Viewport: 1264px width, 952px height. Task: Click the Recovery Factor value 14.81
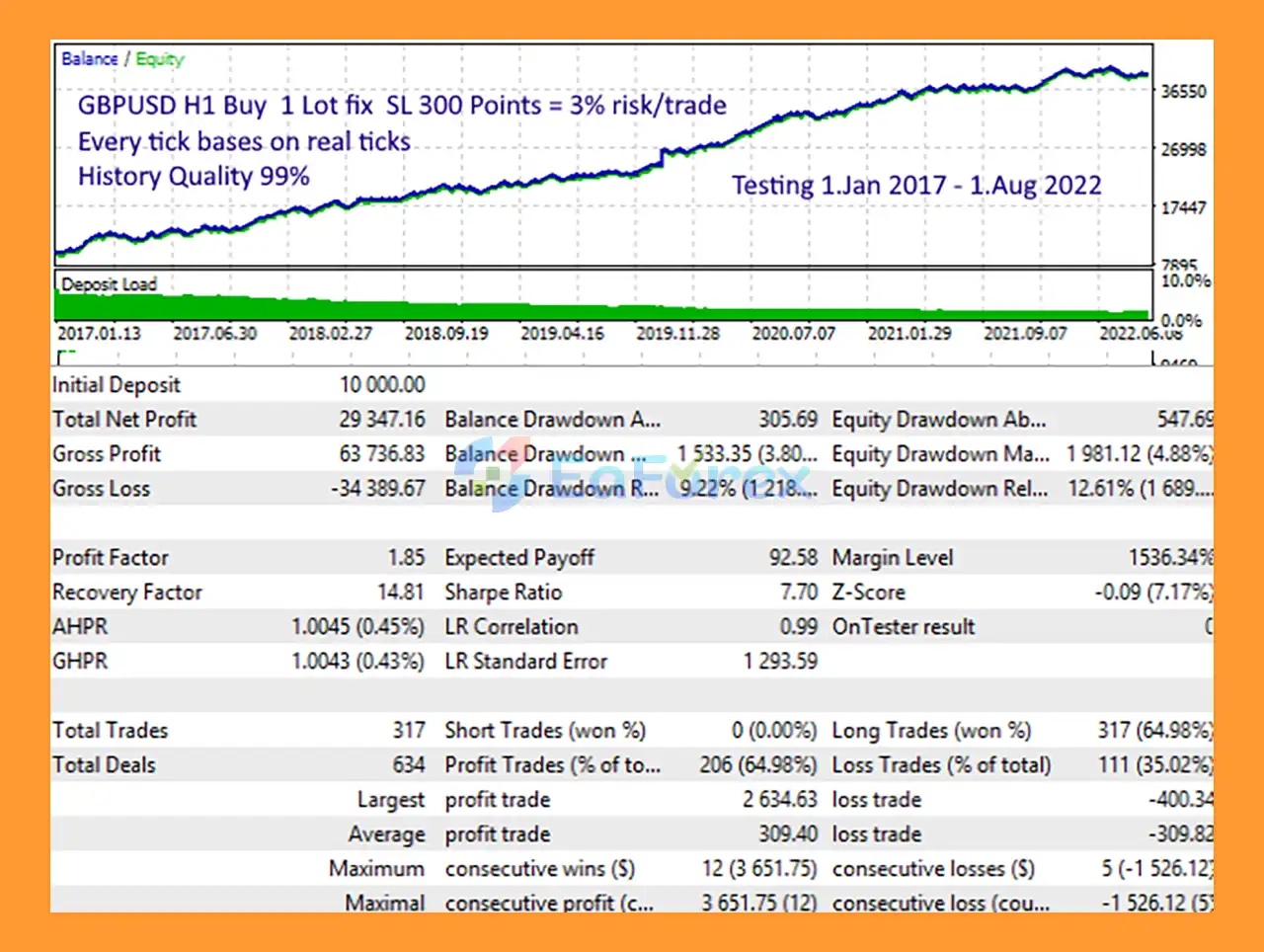tap(400, 593)
